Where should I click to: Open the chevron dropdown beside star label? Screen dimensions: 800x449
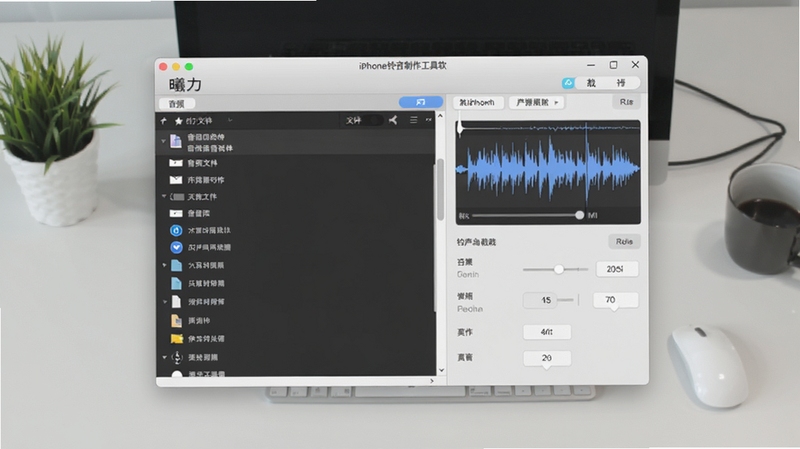click(x=230, y=120)
